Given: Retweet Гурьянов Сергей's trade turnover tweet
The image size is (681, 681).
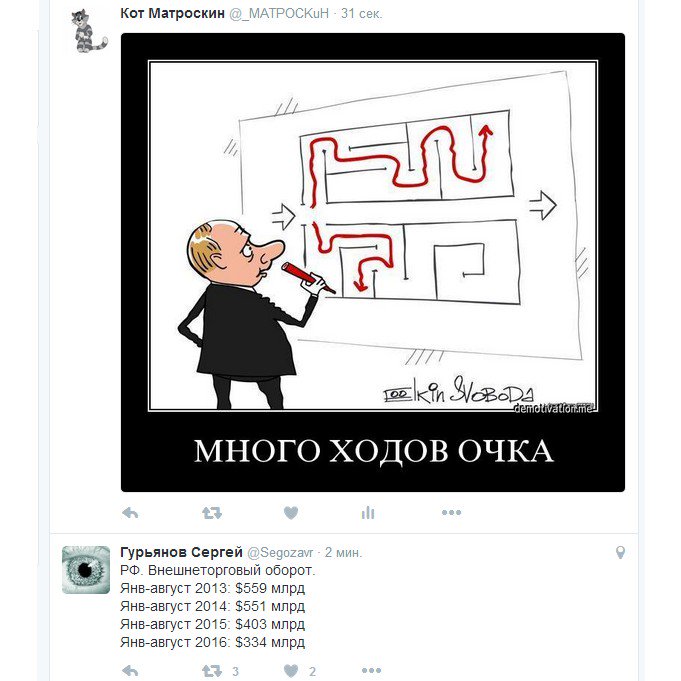Looking at the screenshot, I should coord(212,671).
